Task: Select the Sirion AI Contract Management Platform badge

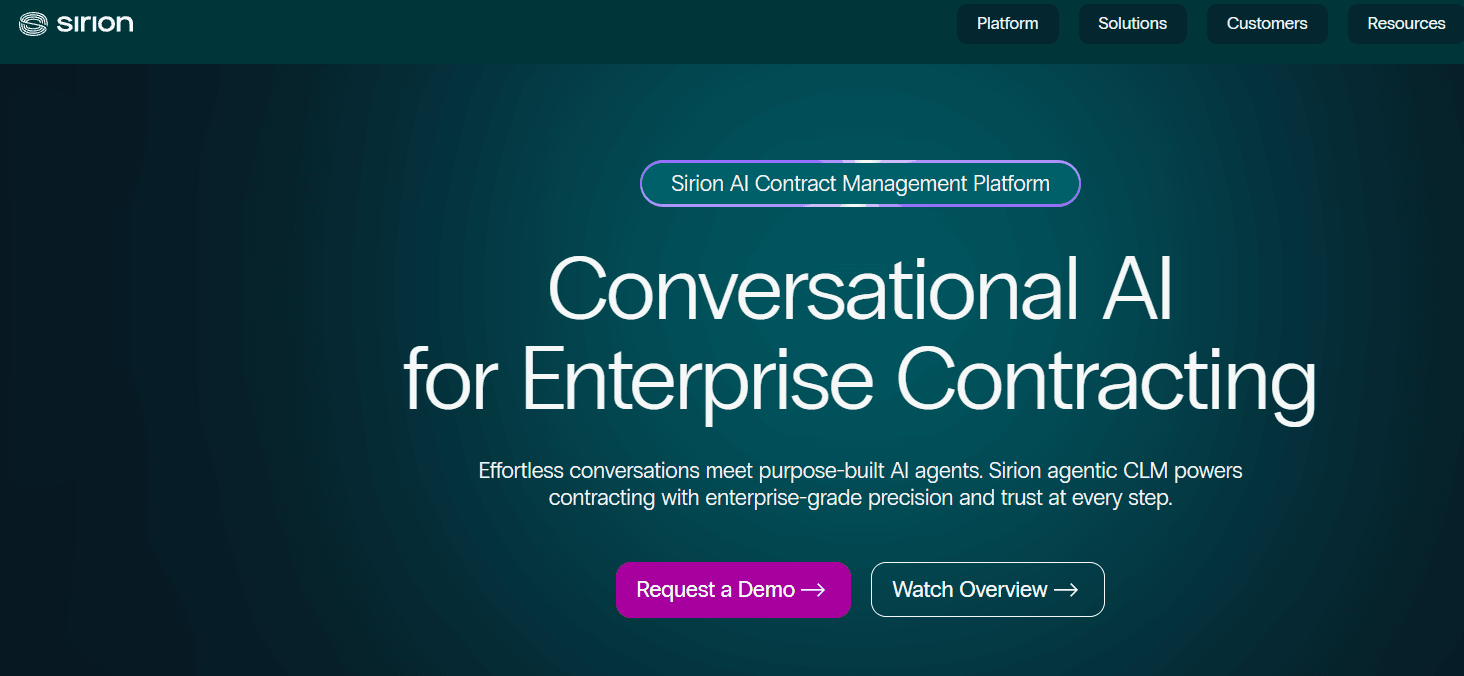Action: [x=860, y=184]
